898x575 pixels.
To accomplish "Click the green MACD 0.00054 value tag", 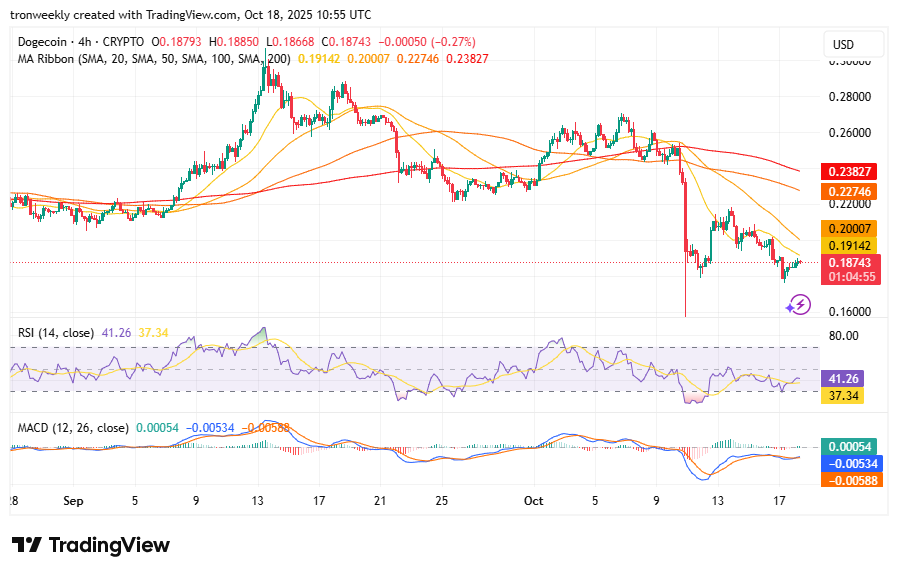I will coord(848,447).
